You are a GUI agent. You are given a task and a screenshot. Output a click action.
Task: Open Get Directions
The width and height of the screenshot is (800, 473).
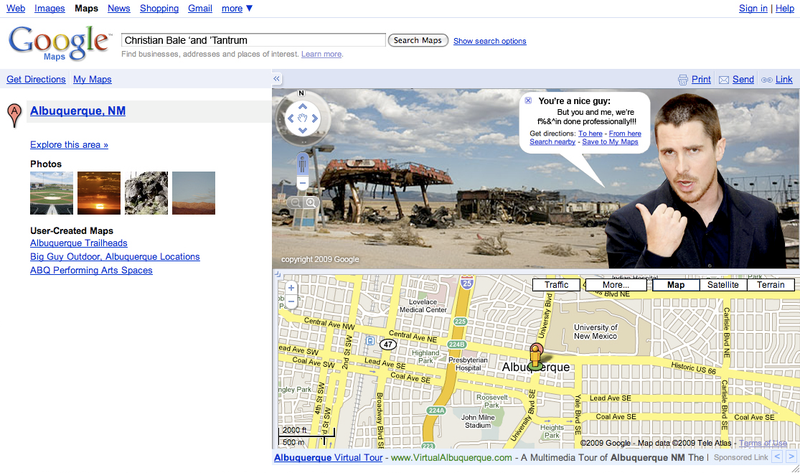36,79
